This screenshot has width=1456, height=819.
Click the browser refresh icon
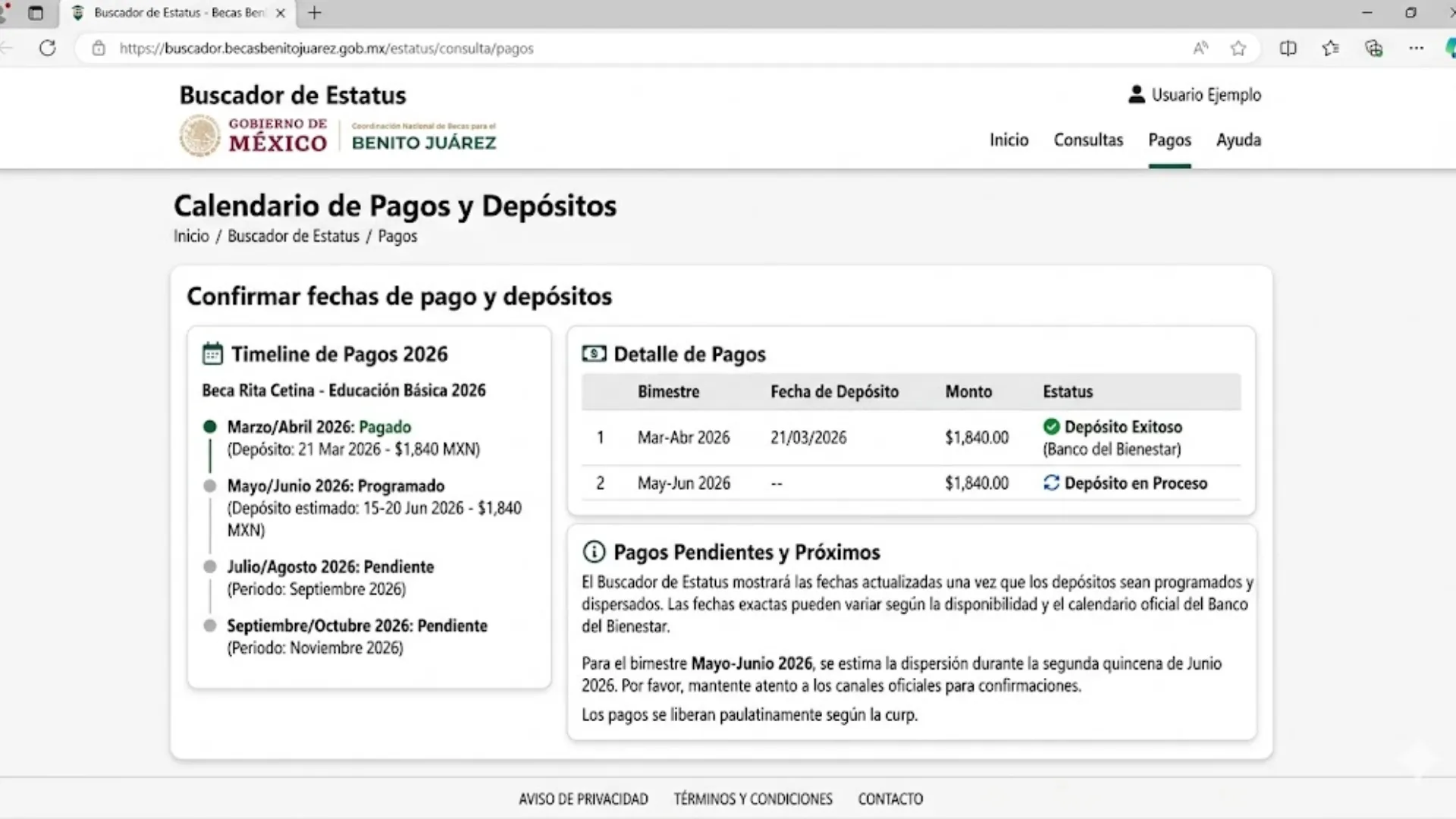[48, 49]
